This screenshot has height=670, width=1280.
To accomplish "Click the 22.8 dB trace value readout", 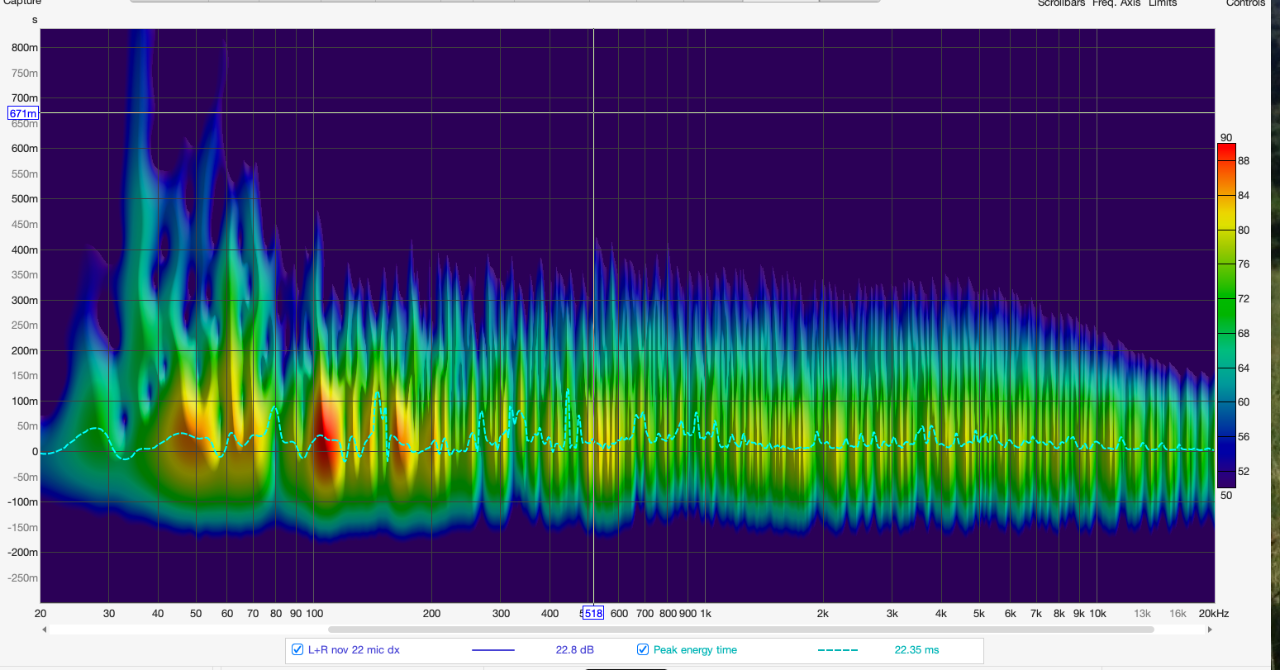I will [574, 650].
